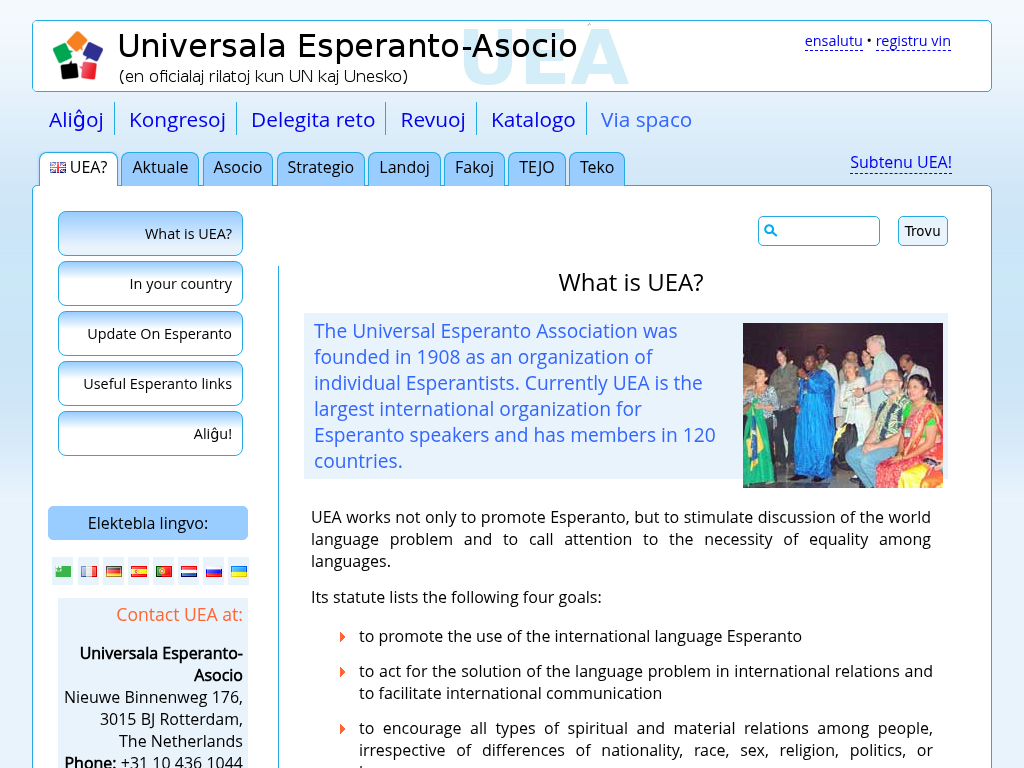The width and height of the screenshot is (1024, 768).
Task: Choose the German flag language option
Action: click(x=114, y=571)
